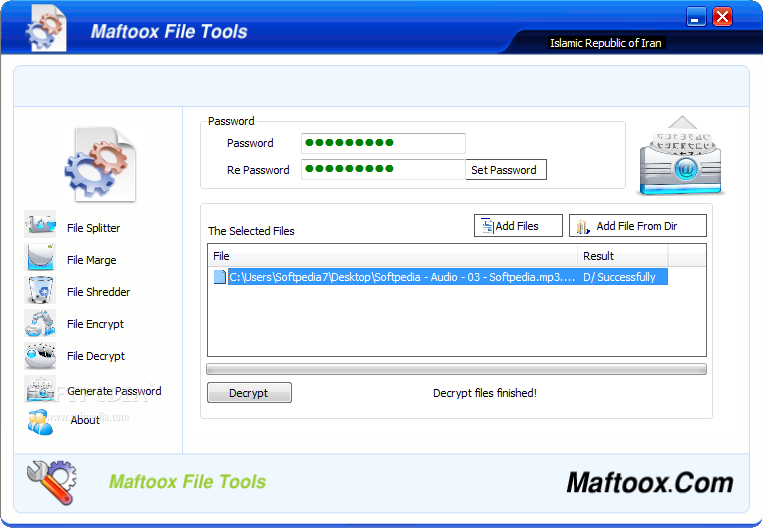The width and height of the screenshot is (763, 528).
Task: Click the Add Files button
Action: pyautogui.click(x=518, y=226)
